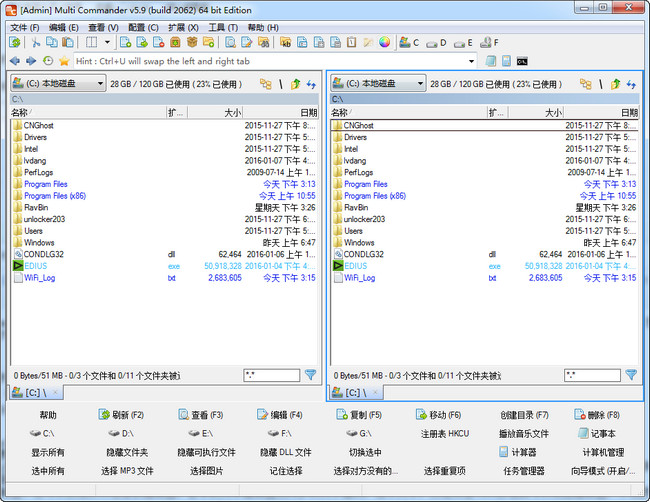Sort left panel by 大小 column

point(215,112)
